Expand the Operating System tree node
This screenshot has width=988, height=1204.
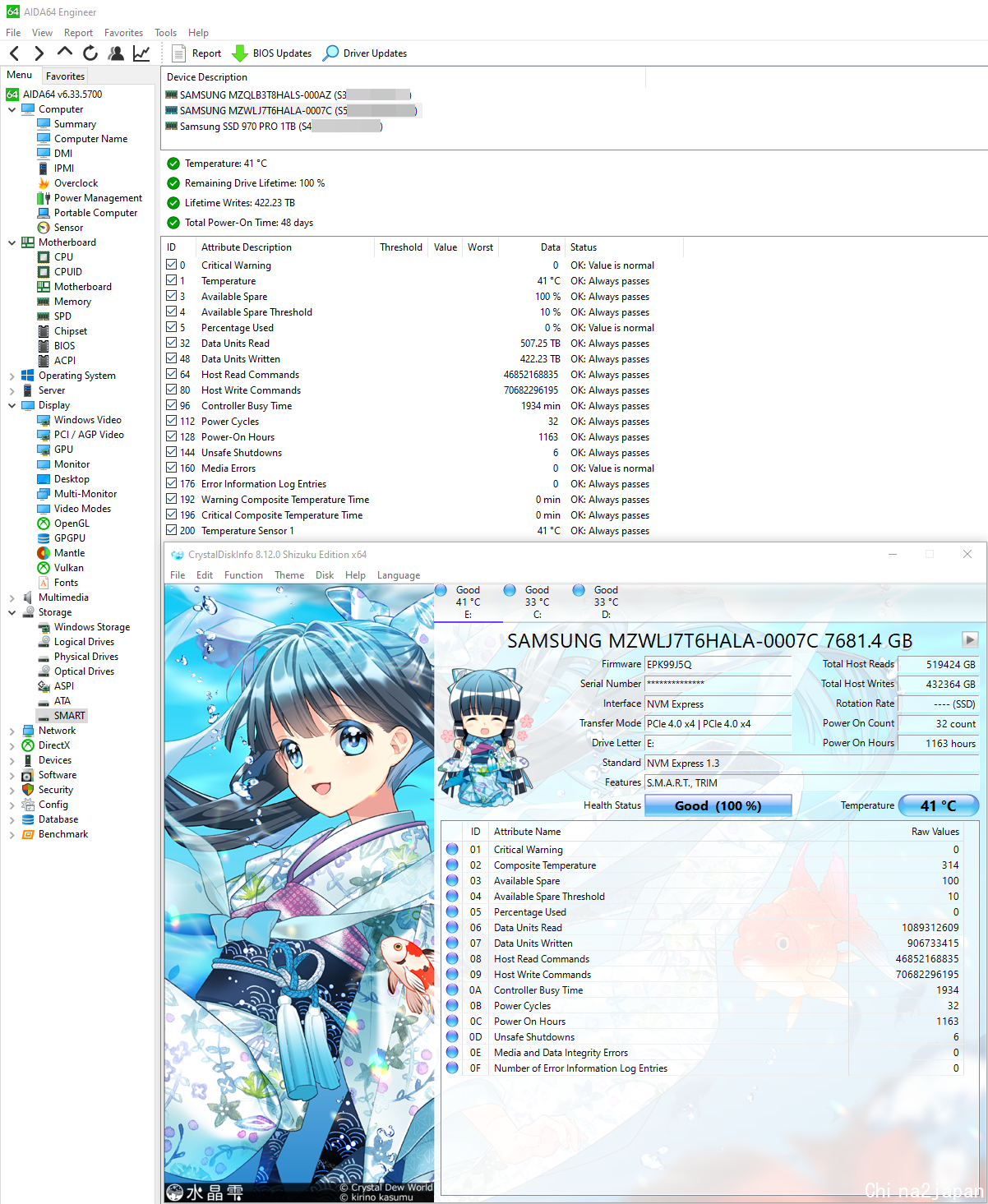[12, 376]
